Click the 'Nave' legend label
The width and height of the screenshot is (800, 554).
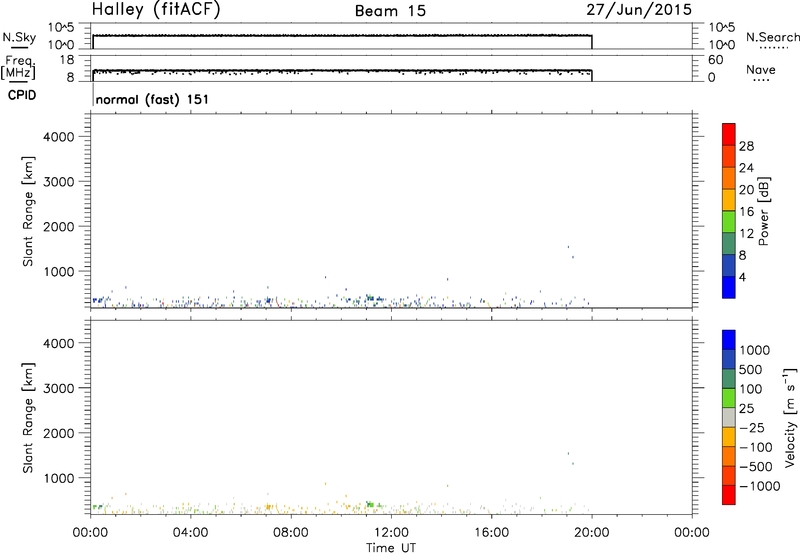tap(761, 70)
